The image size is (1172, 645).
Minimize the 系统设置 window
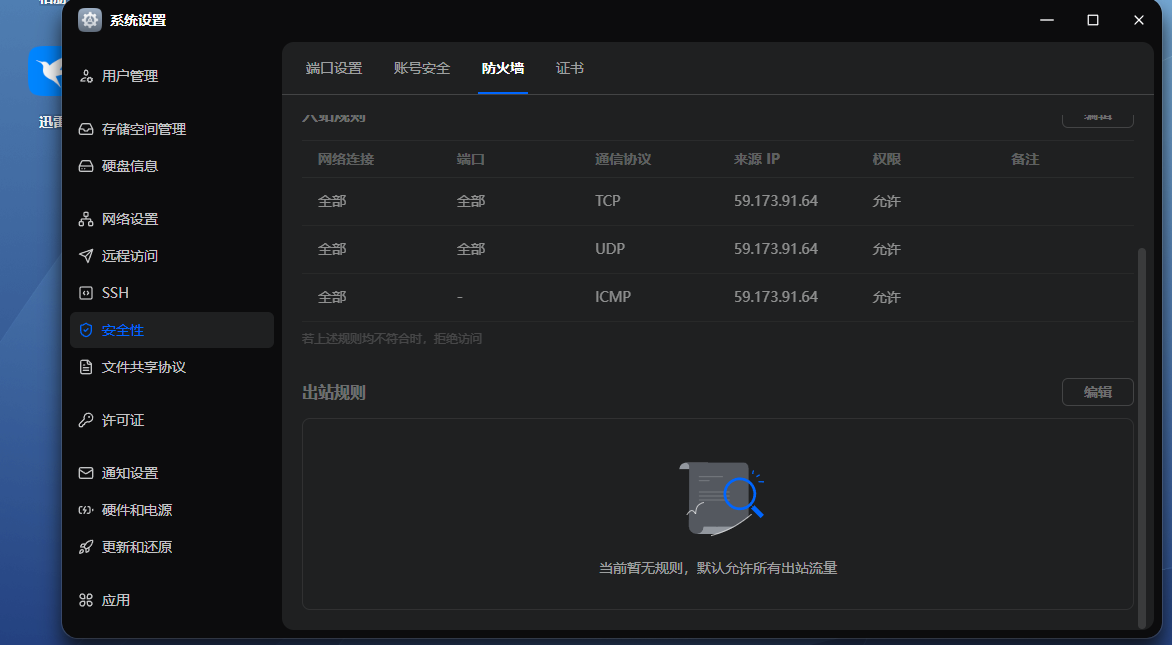[x=1046, y=20]
